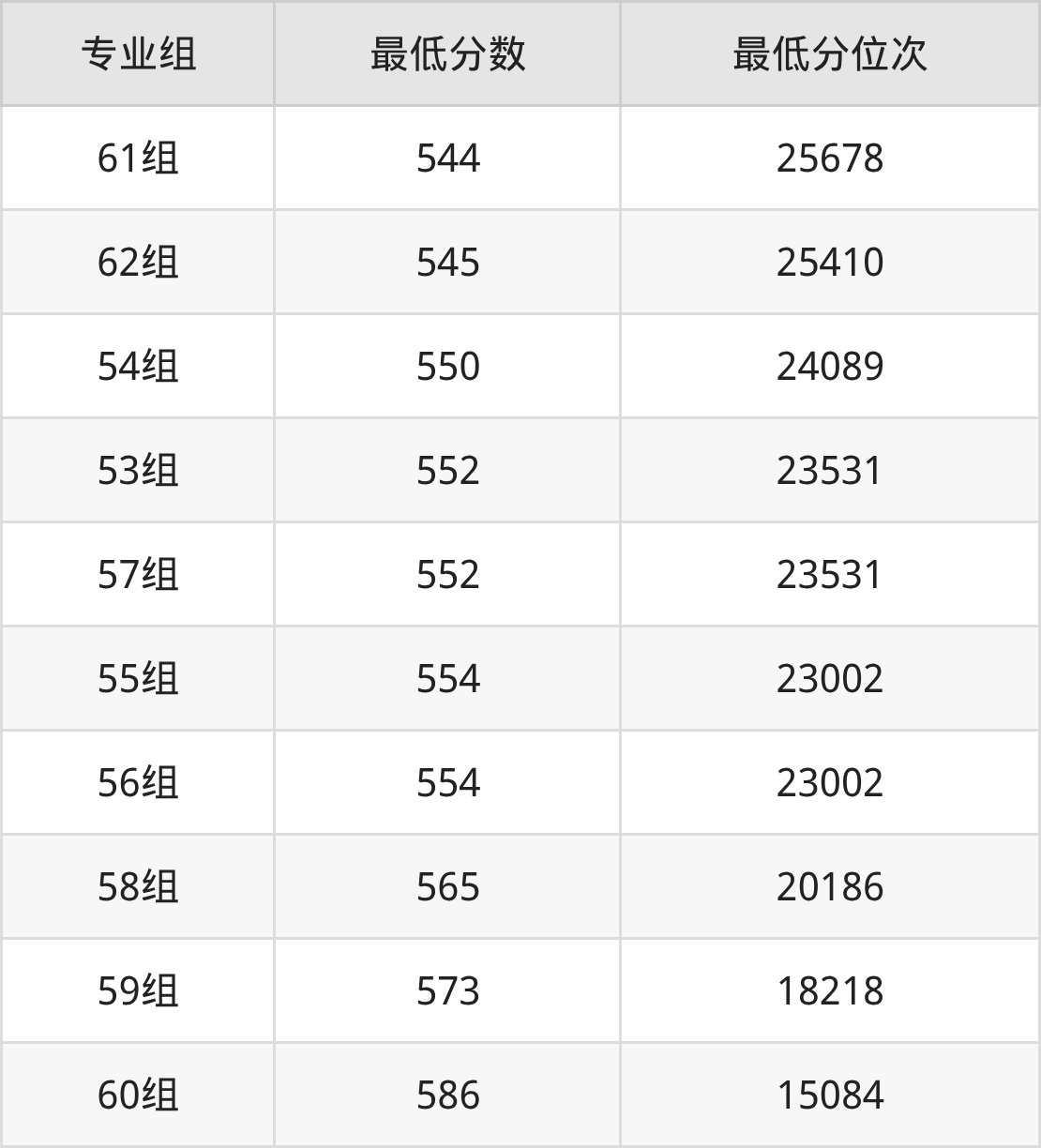Image resolution: width=1041 pixels, height=1148 pixels.
Task: Select the rank value 15084
Action: point(829,1095)
